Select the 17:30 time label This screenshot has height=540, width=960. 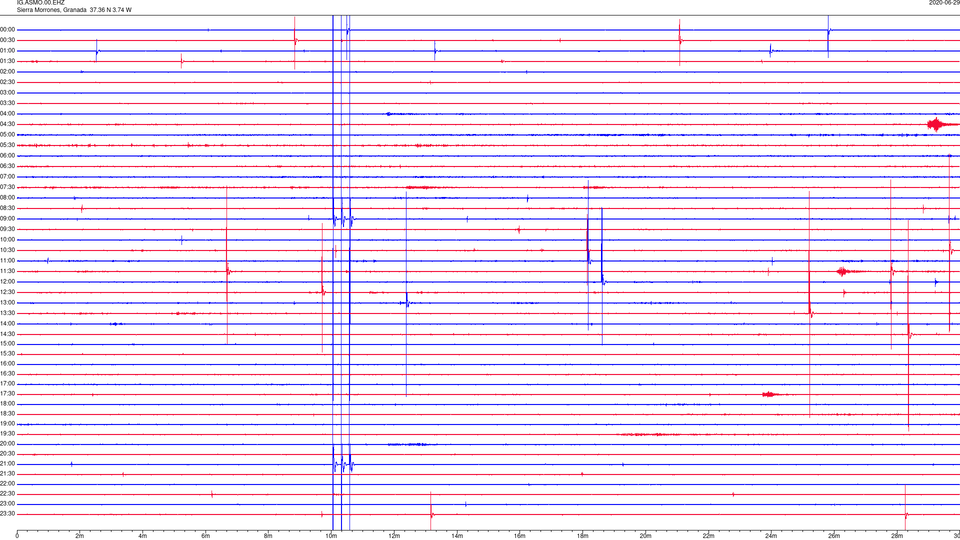pyautogui.click(x=8, y=394)
